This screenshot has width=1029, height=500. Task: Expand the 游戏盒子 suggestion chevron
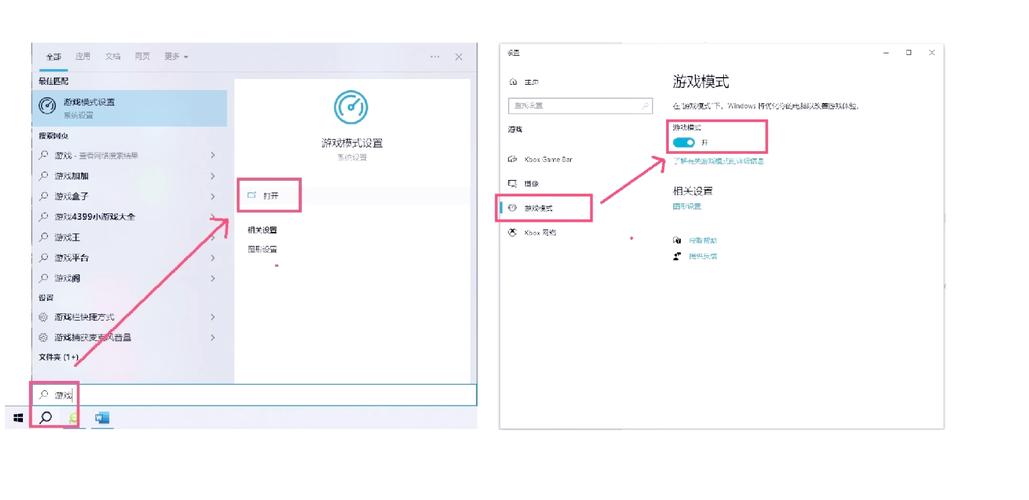point(213,196)
